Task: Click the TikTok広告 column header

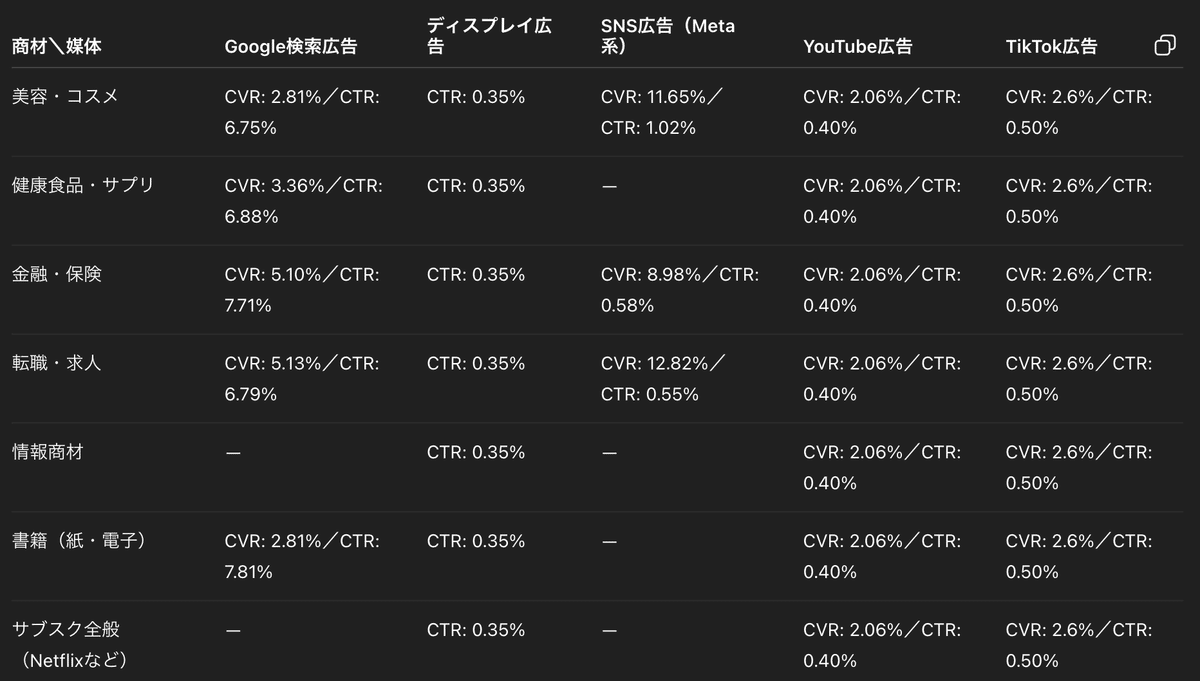Action: (1051, 45)
